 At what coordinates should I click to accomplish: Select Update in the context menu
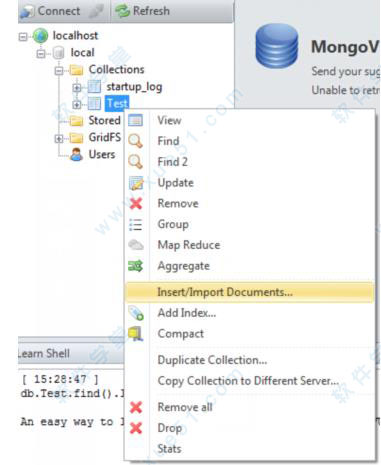(249, 183)
